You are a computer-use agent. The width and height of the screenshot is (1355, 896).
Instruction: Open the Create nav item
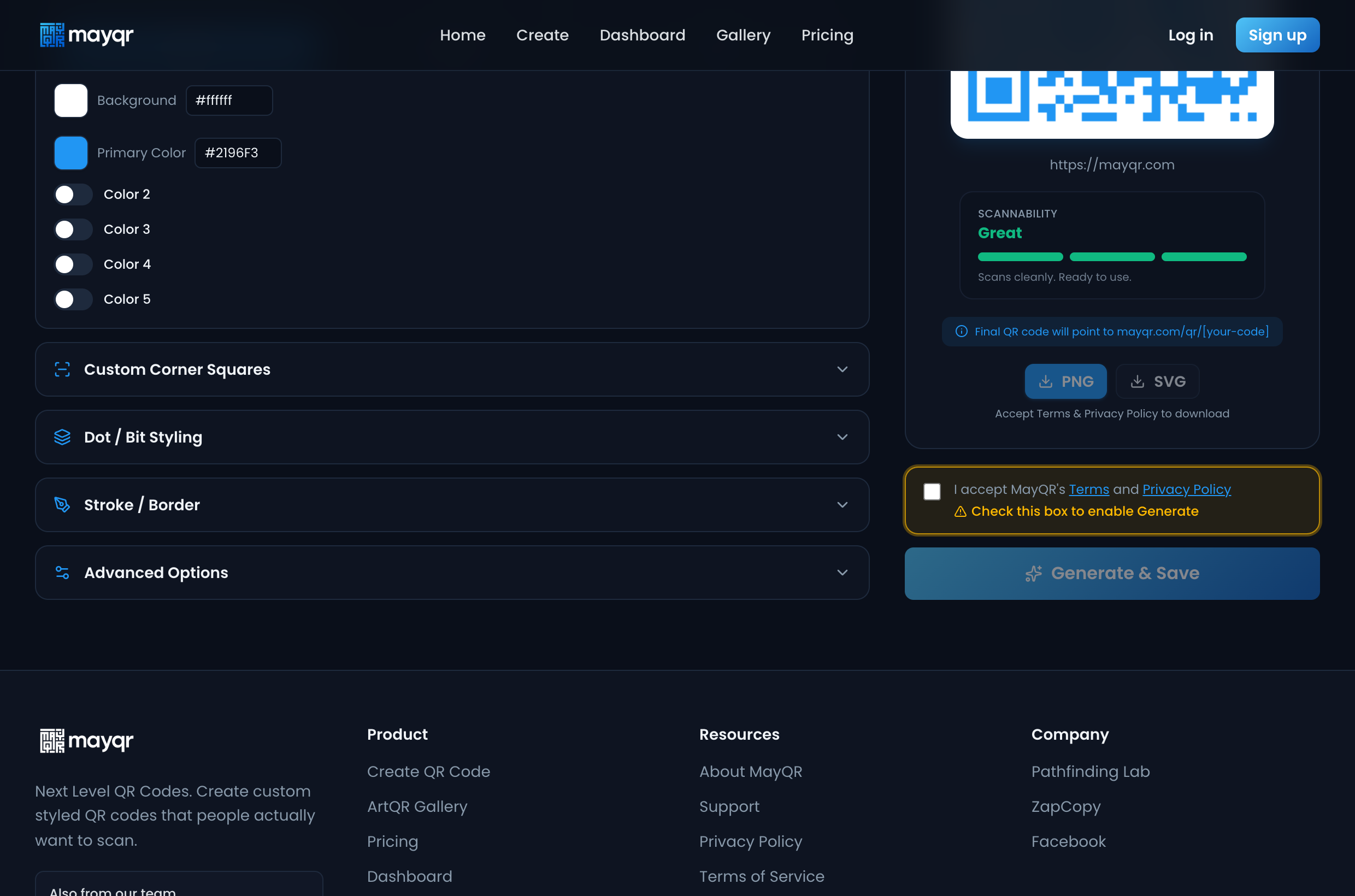[543, 36]
